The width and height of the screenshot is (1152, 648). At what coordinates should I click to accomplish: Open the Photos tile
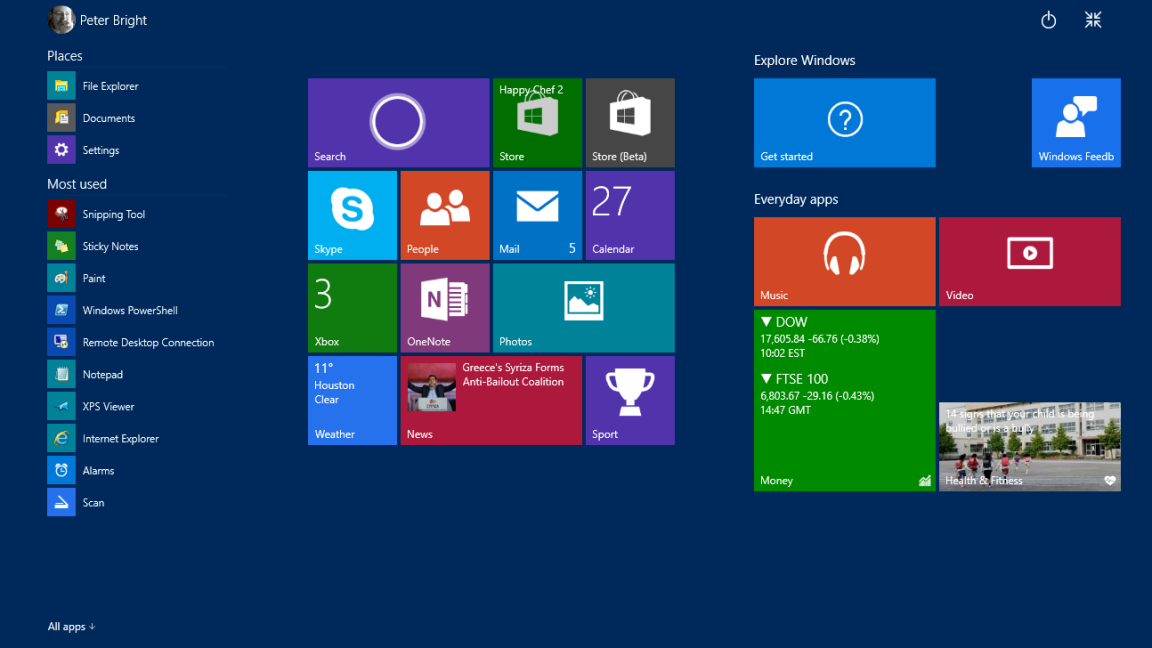point(583,308)
